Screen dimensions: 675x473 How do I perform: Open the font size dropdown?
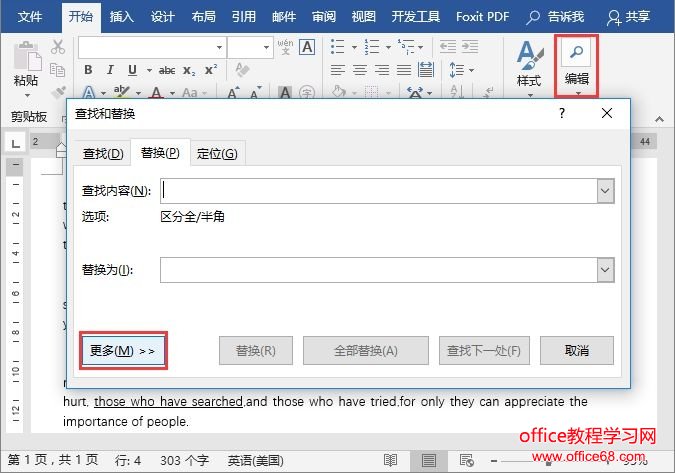[266, 47]
